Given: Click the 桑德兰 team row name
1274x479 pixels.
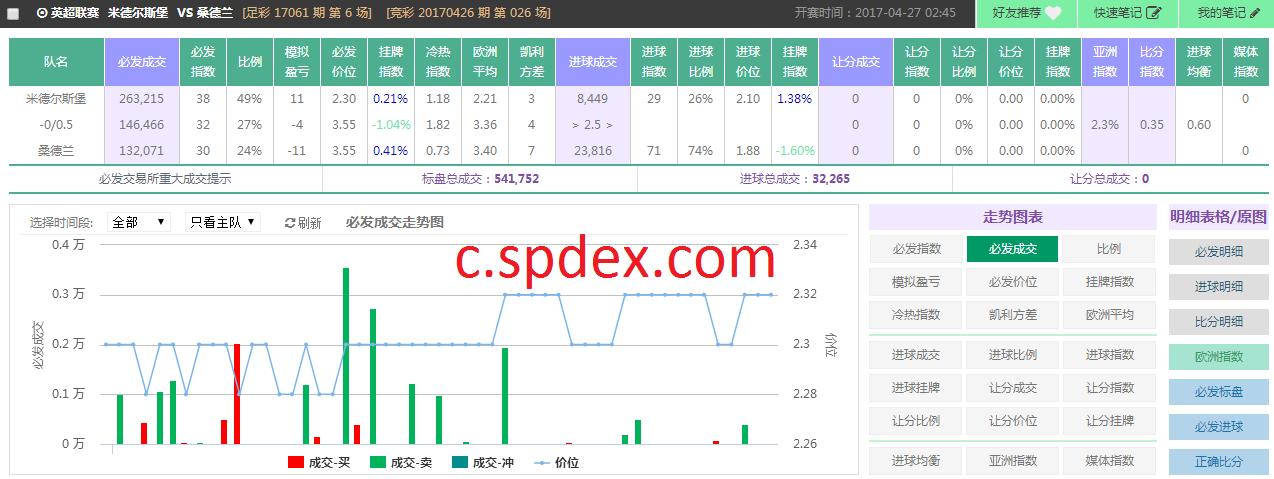Looking at the screenshot, I should point(56,150).
